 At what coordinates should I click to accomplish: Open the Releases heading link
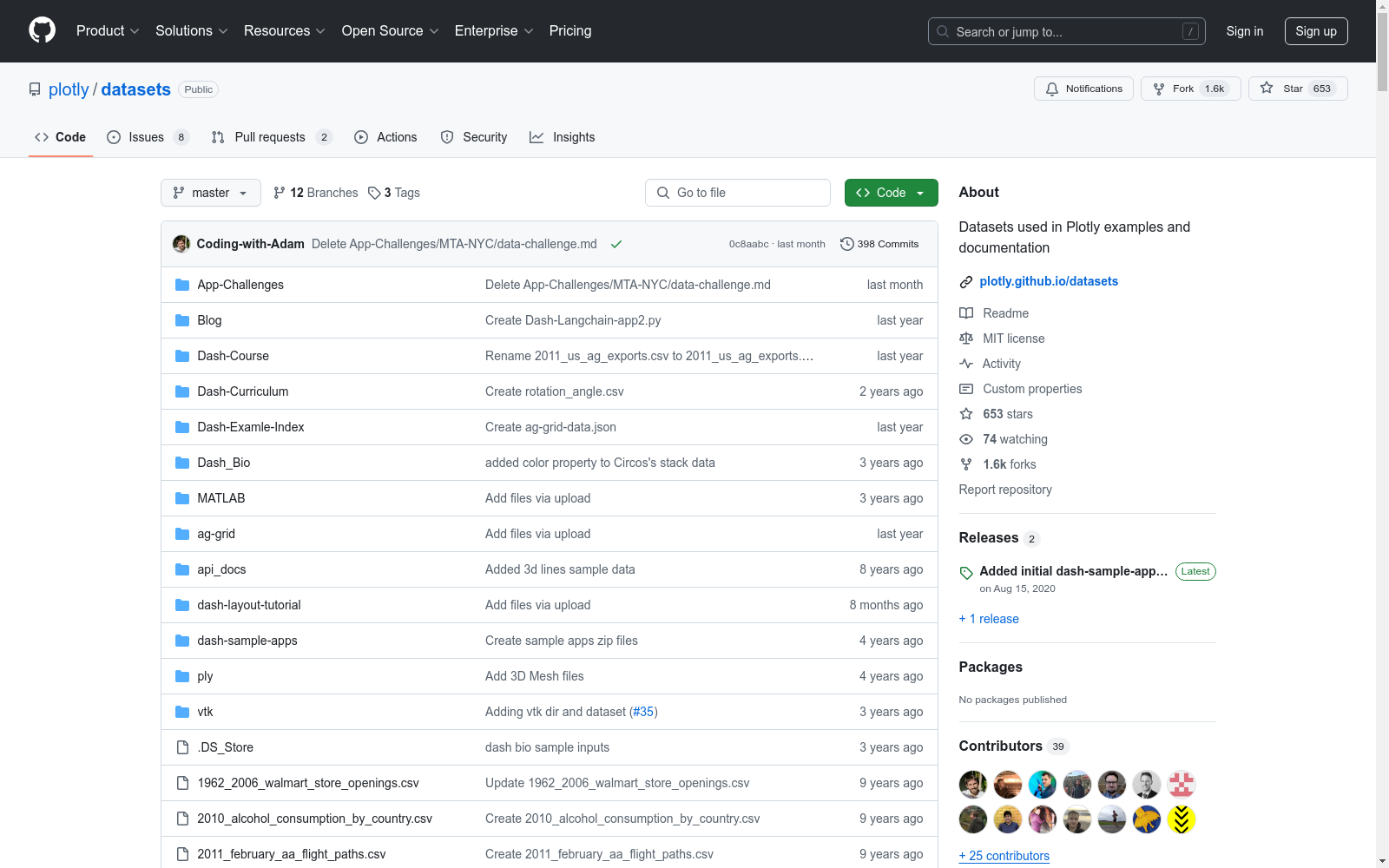coord(989,538)
